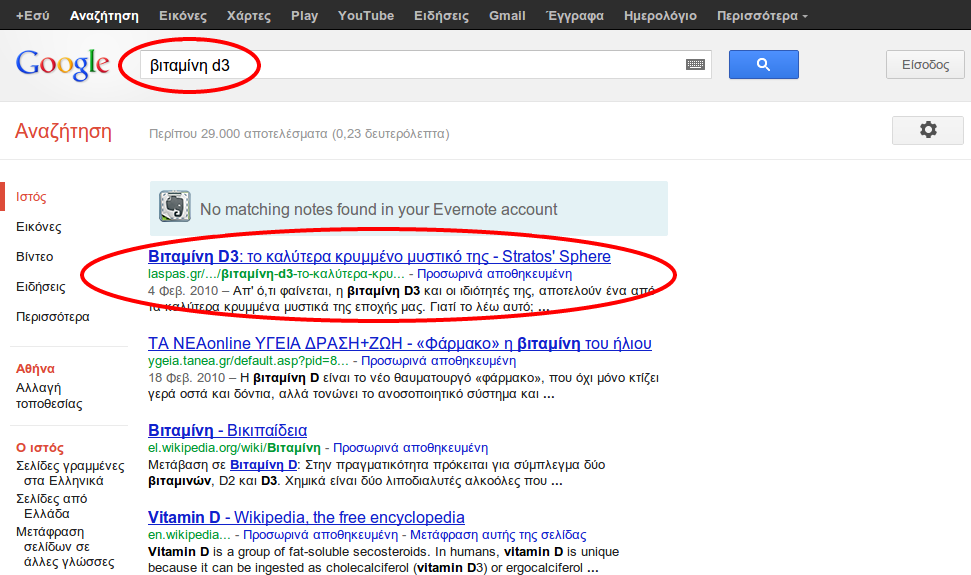This screenshot has height=575, width=971.
Task: Open the Βιταμίνη - Βικιπαίδεια result
Action: [227, 430]
